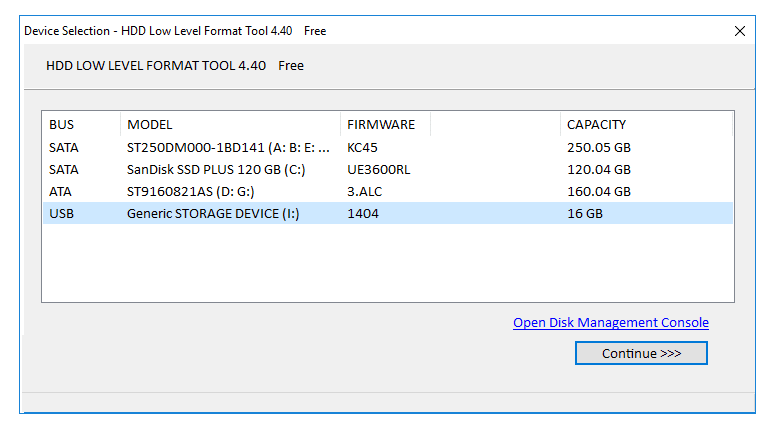Click the ATA bus cell
Viewport: 772px width, 430px height.
[60, 191]
